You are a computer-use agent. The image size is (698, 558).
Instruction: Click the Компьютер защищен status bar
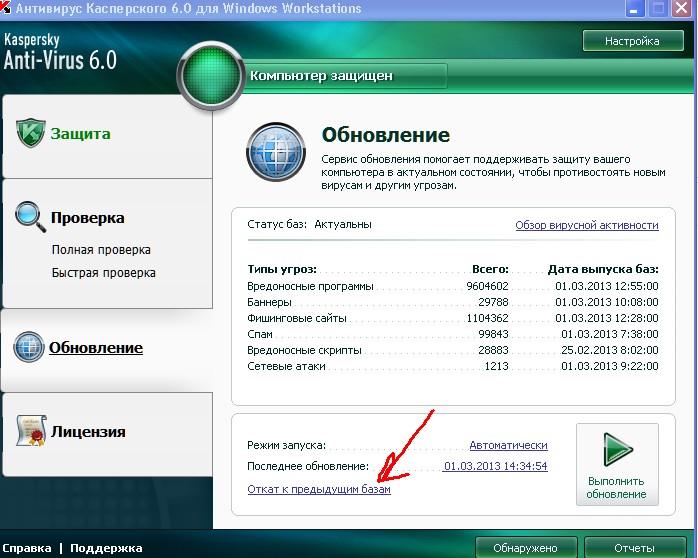(345, 76)
